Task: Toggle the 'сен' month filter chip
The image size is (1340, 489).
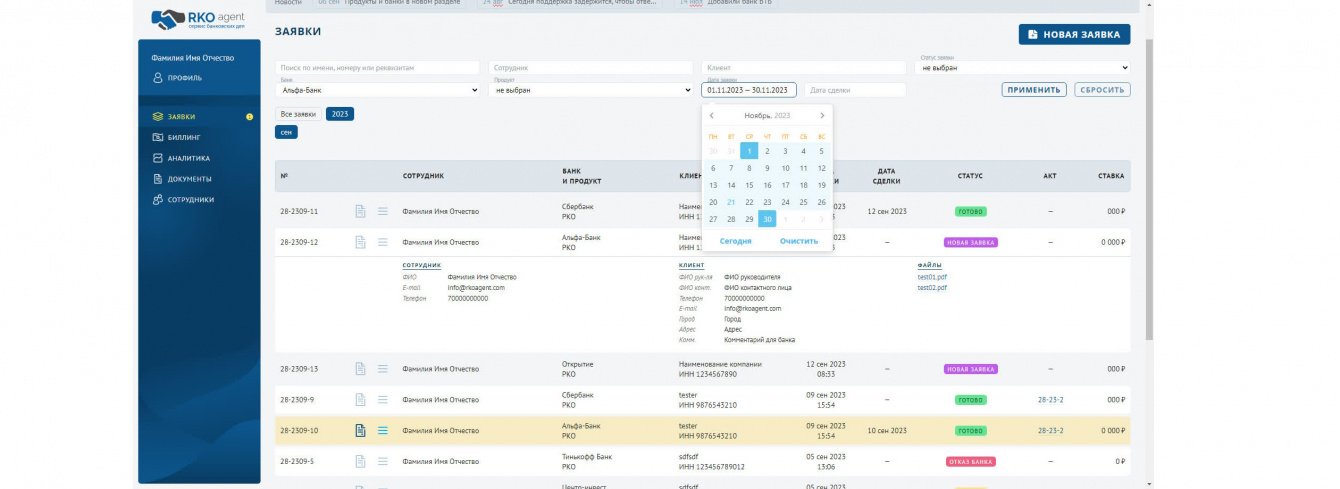Action: click(x=286, y=132)
